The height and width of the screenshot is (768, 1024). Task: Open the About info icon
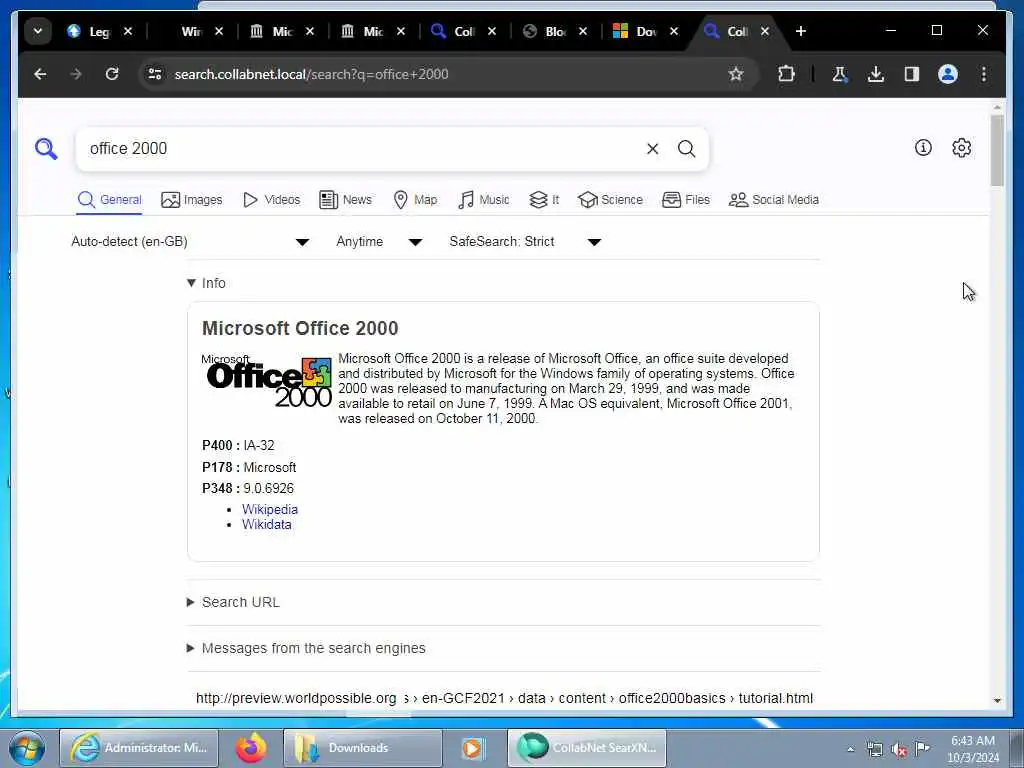pyautogui.click(x=923, y=148)
